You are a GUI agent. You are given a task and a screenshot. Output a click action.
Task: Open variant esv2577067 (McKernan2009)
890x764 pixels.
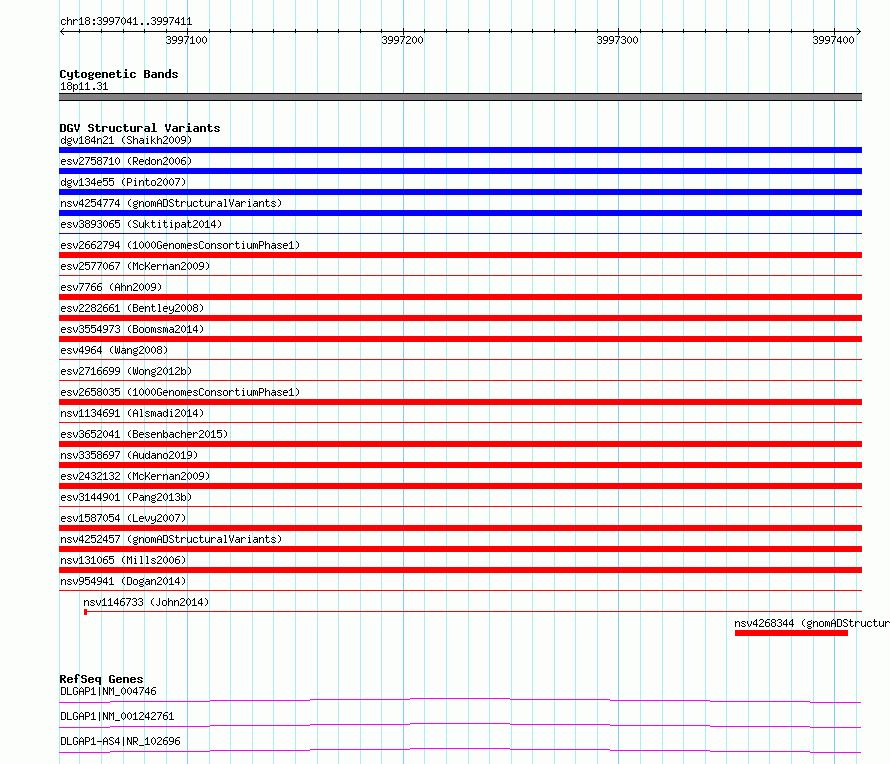[135, 266]
